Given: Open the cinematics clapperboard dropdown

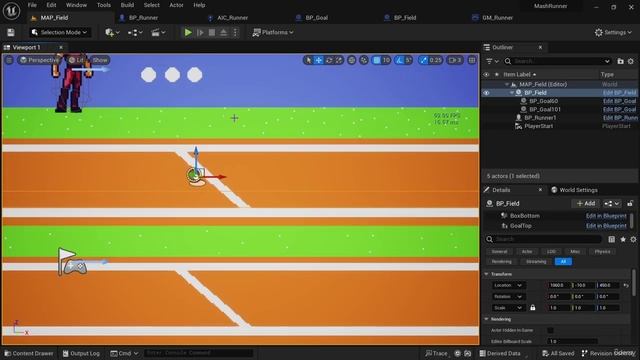Looking at the screenshot, I should pyautogui.click(x=158, y=32).
